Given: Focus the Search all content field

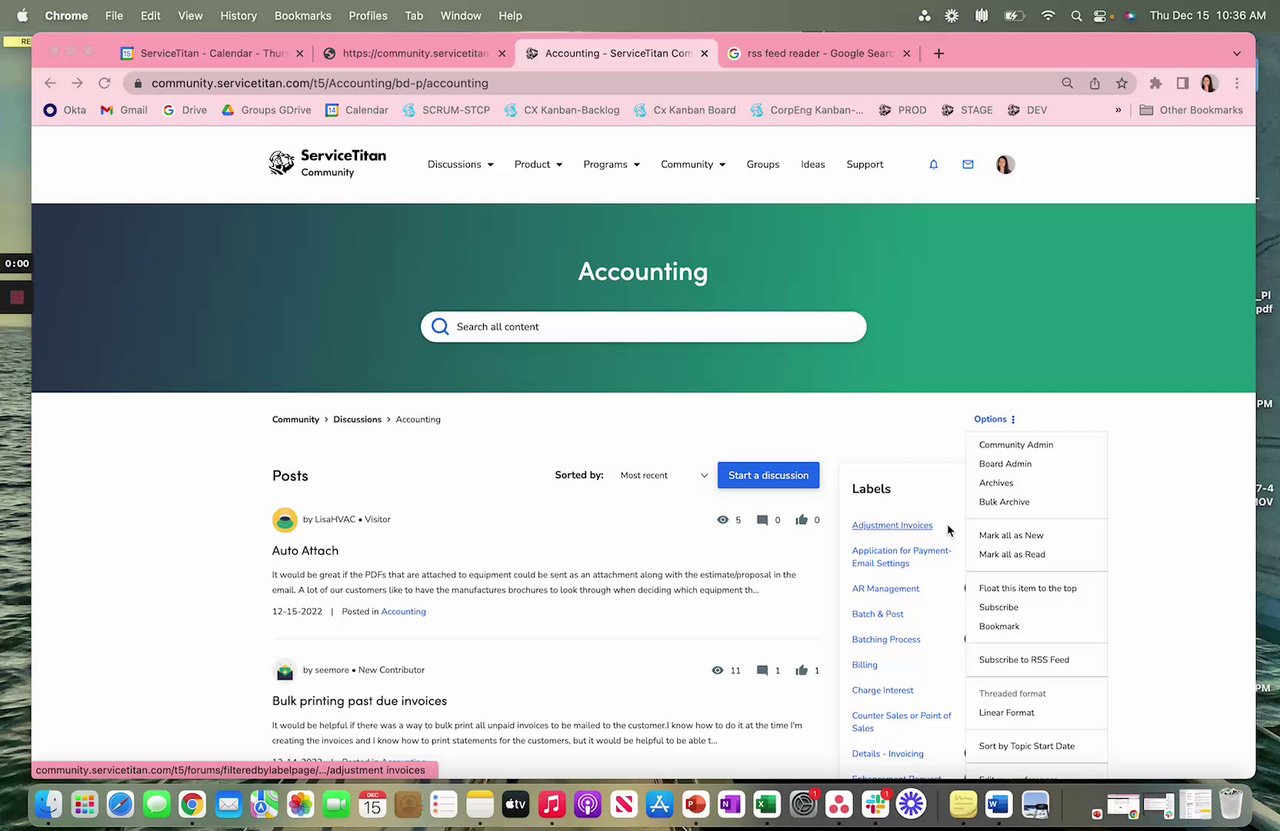Looking at the screenshot, I should click(643, 326).
